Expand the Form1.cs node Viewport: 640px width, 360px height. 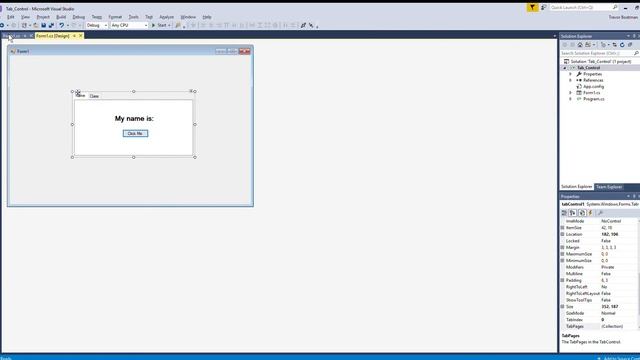pyautogui.click(x=571, y=93)
